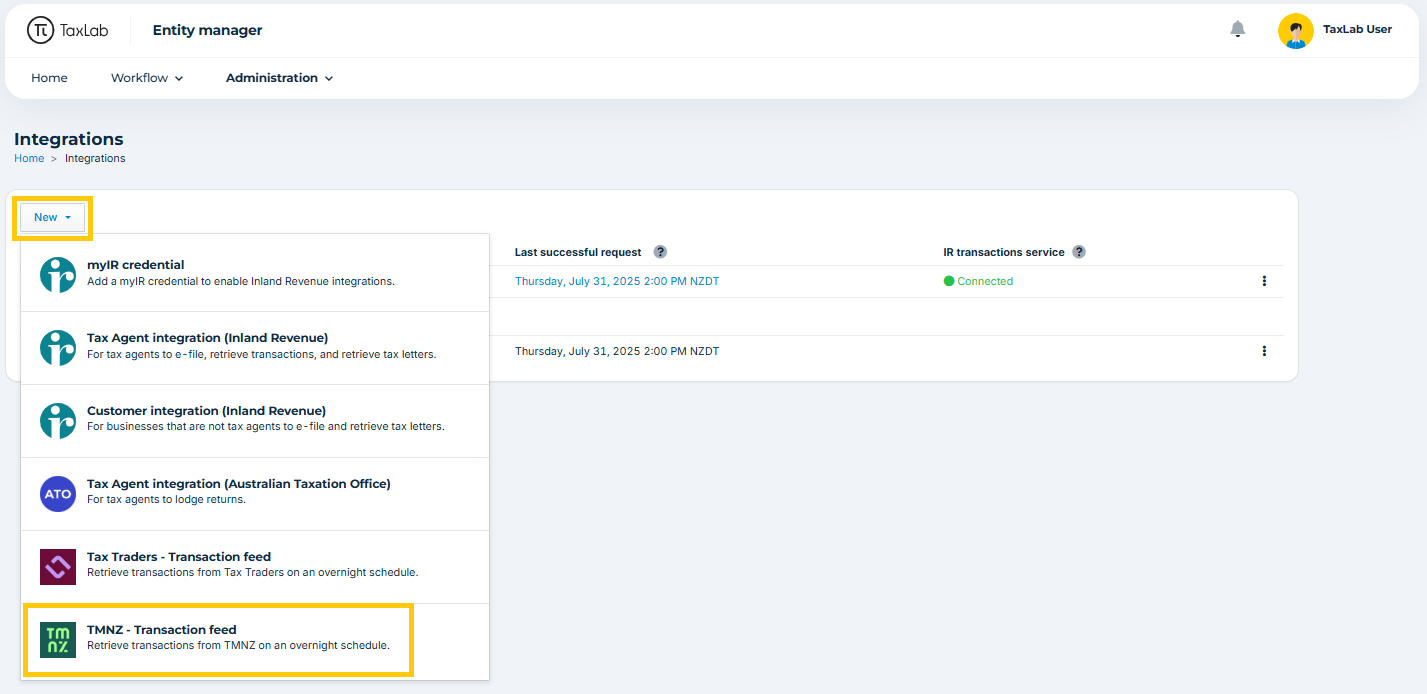Click the second row's request date text
1427x694 pixels.
pos(617,351)
